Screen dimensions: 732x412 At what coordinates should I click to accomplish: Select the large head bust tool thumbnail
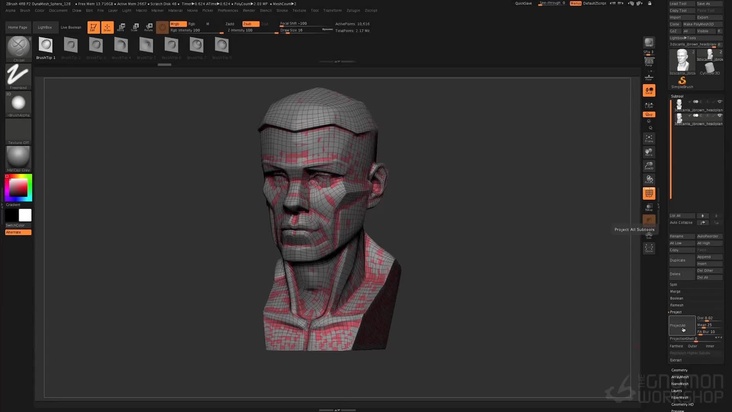(x=683, y=61)
